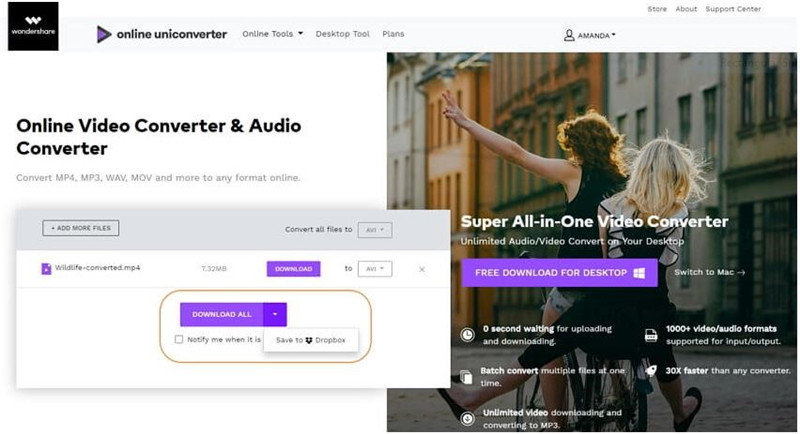Toggle the Notify me when it is finished checkbox
The image size is (800, 434).
coord(179,340)
